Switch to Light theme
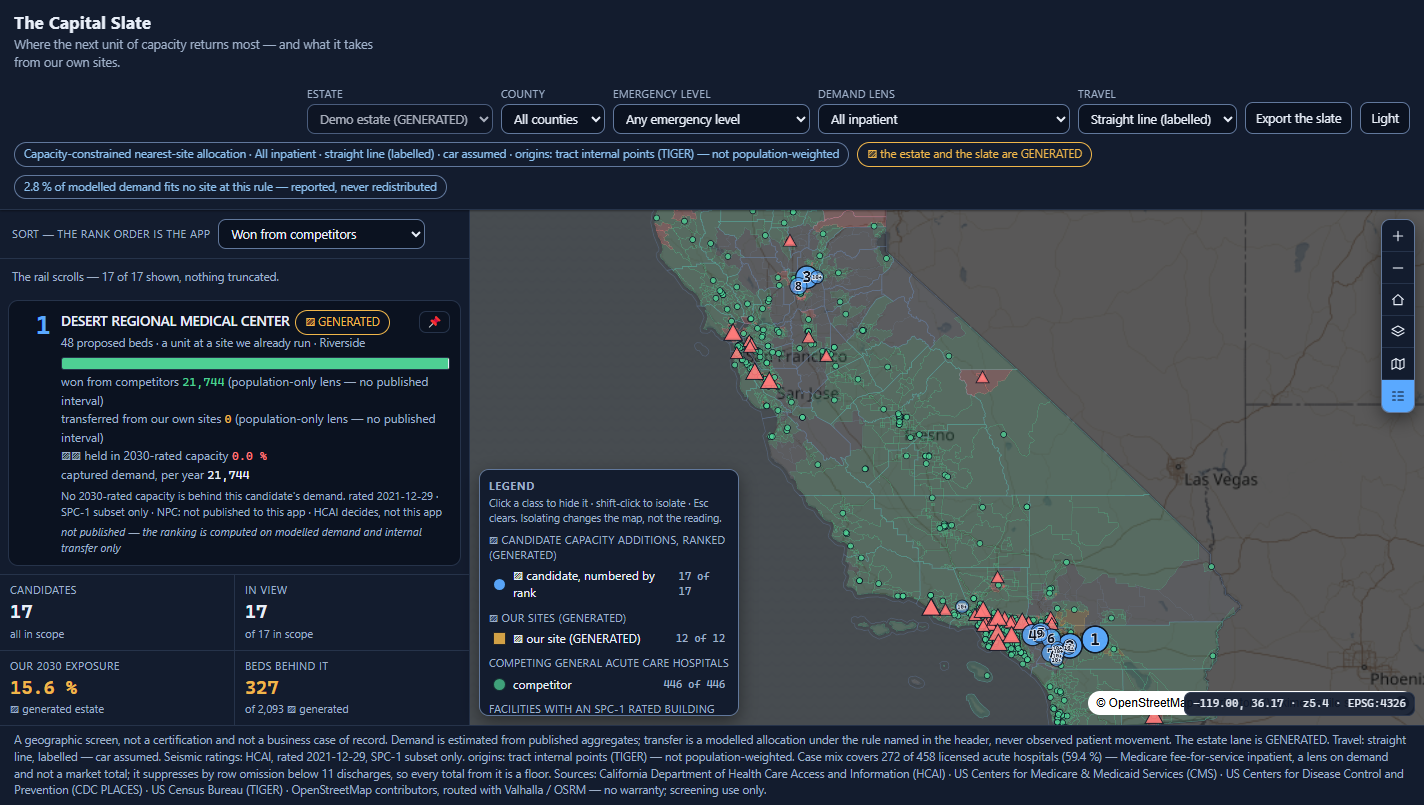 pos(1385,118)
